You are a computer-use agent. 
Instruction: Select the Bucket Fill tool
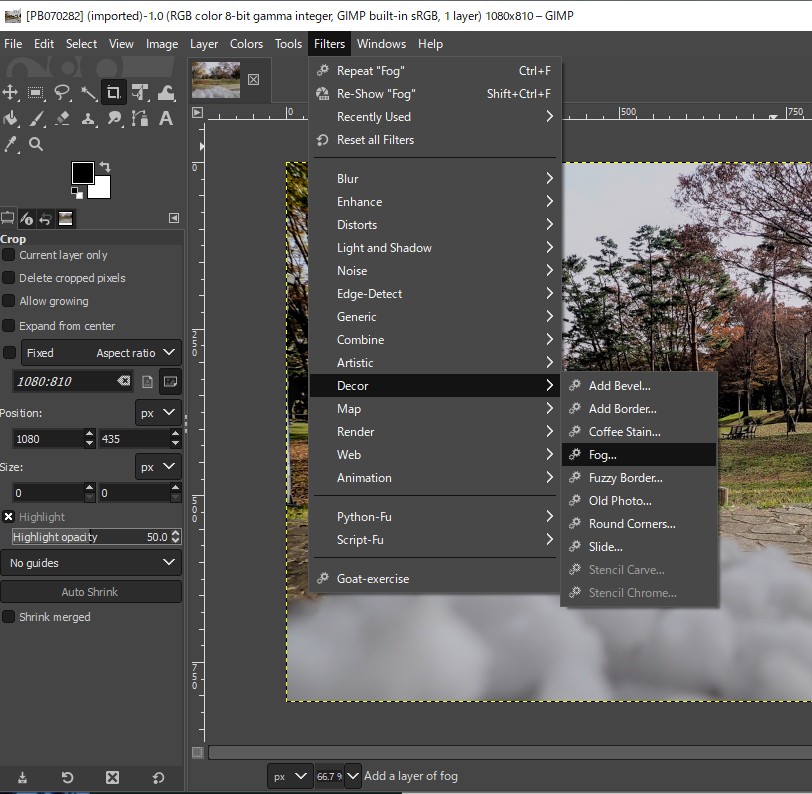pos(10,119)
